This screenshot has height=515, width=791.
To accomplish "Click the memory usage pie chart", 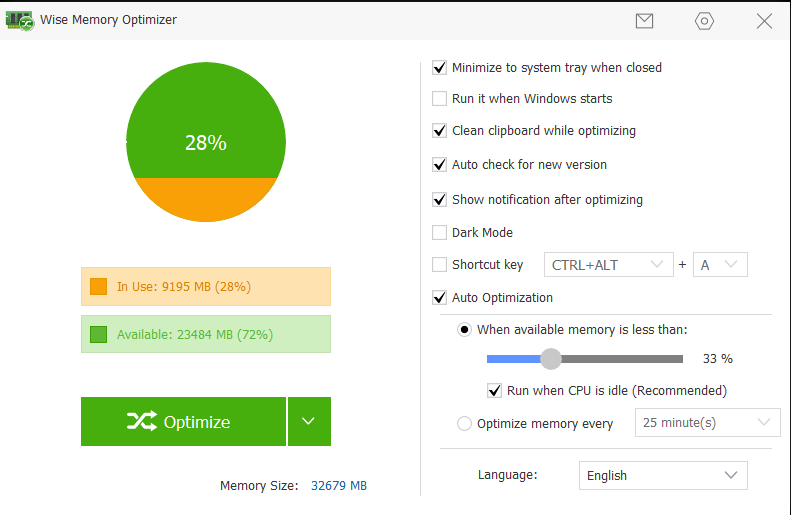I will (205, 142).
